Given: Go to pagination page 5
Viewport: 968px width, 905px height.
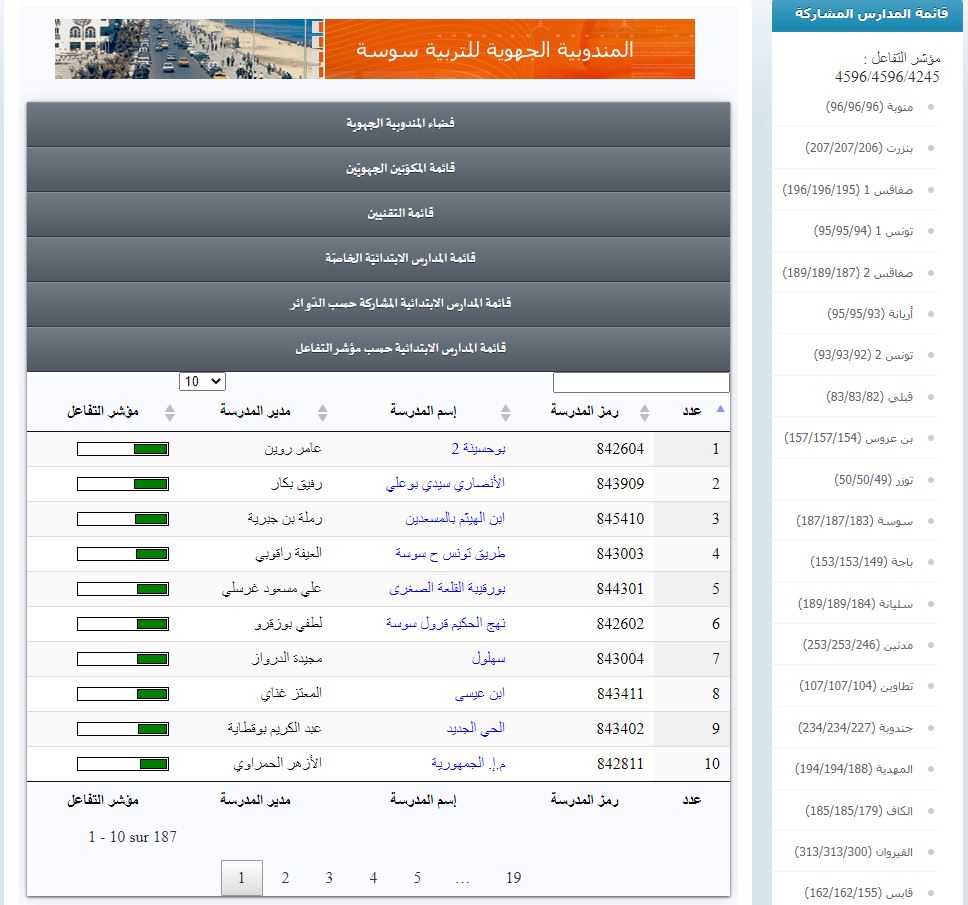Looking at the screenshot, I should click(x=417, y=877).
